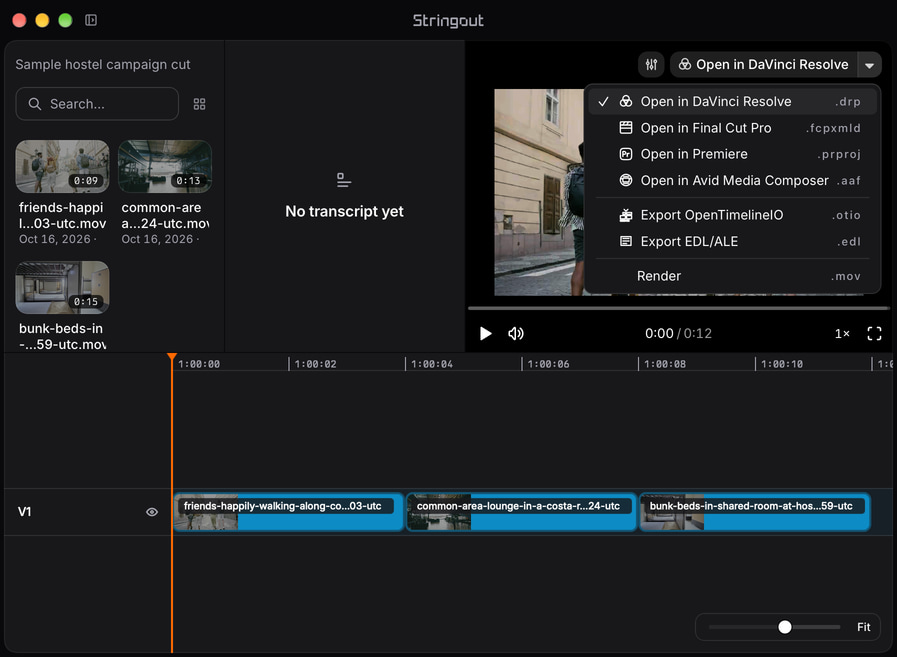Click the 1:00:02 ruler mark
897x657 pixels.
pos(315,364)
